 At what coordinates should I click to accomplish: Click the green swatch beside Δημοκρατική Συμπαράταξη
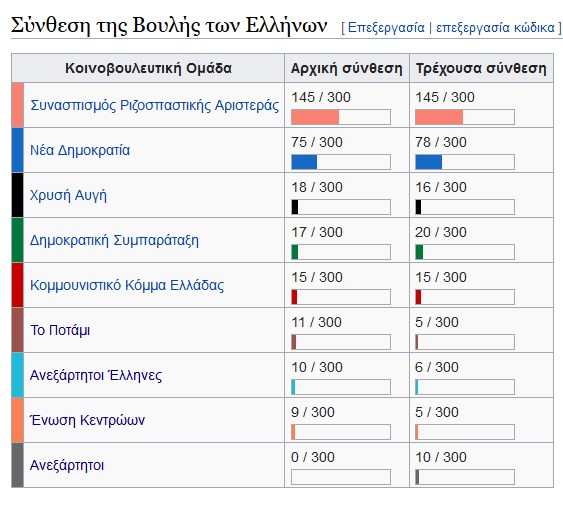pyautogui.click(x=18, y=240)
